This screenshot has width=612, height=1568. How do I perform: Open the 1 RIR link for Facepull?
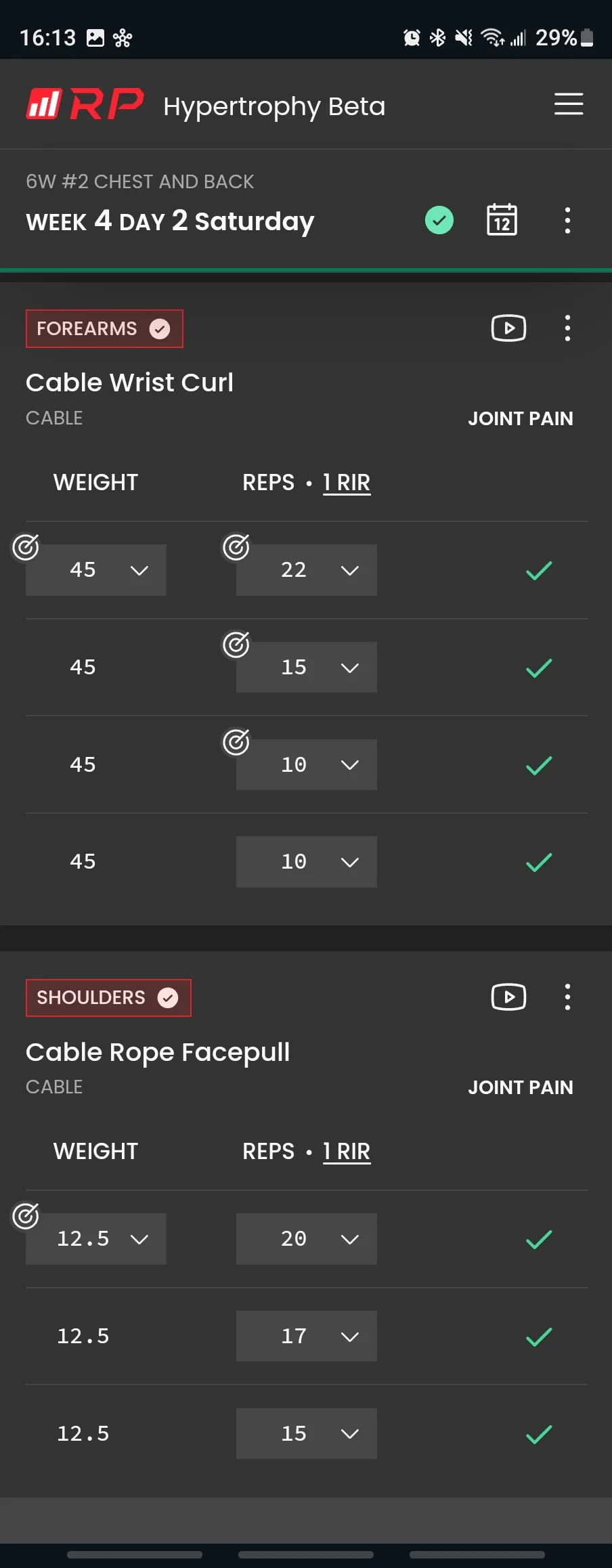[x=347, y=1151]
